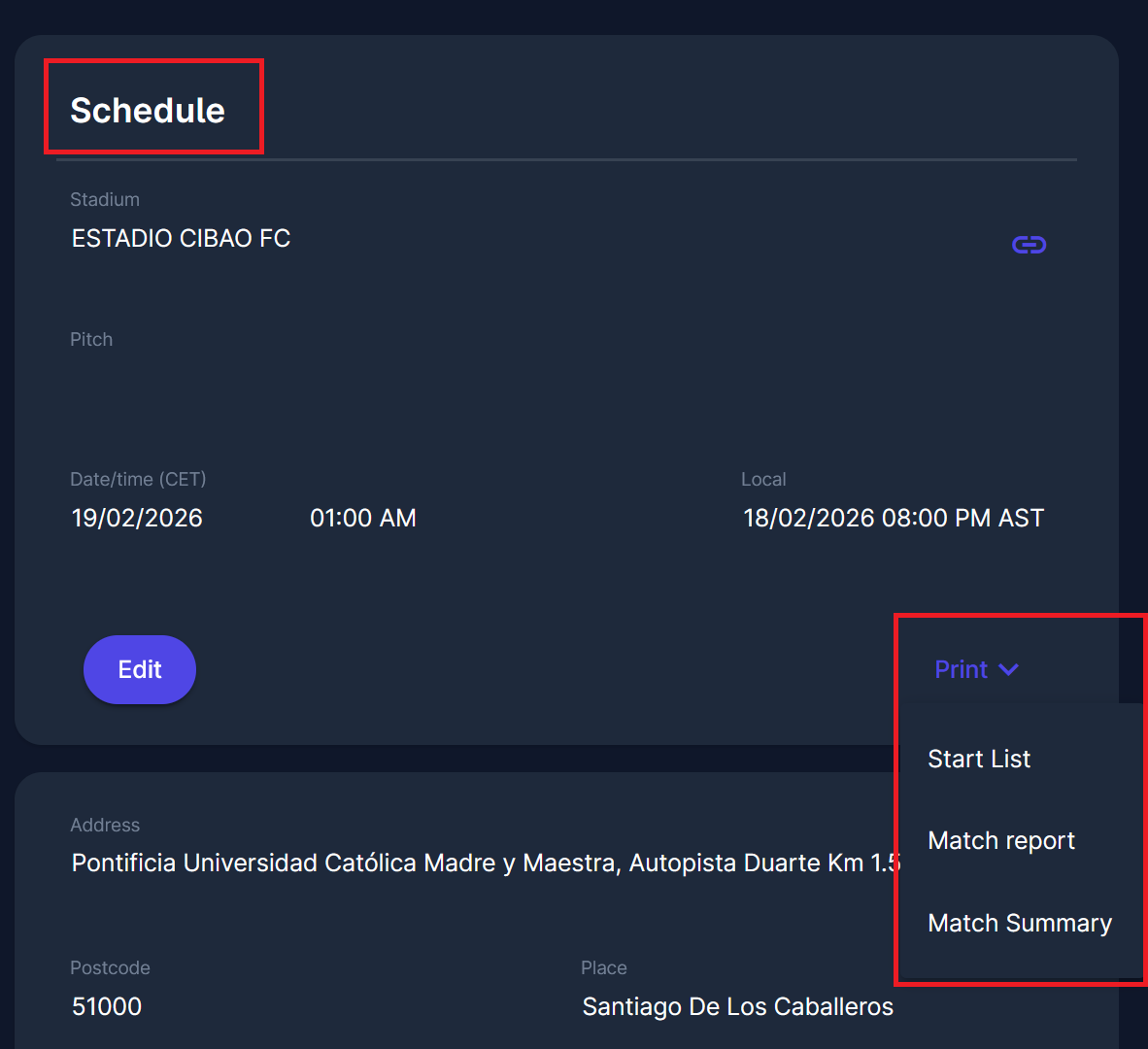
Task: Click the 01:00 AM time value
Action: [363, 518]
